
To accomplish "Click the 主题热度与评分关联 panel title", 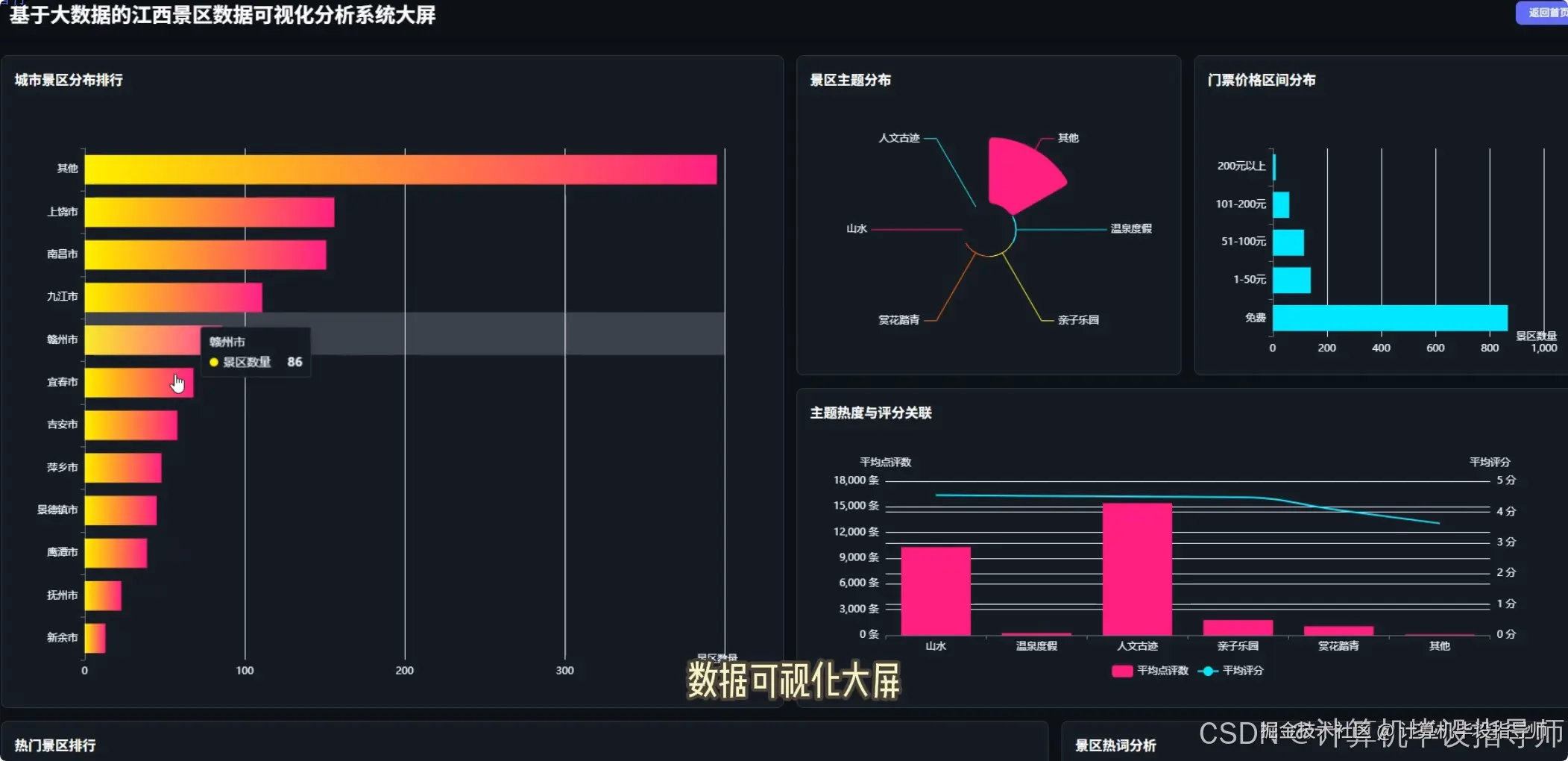I will click(872, 413).
